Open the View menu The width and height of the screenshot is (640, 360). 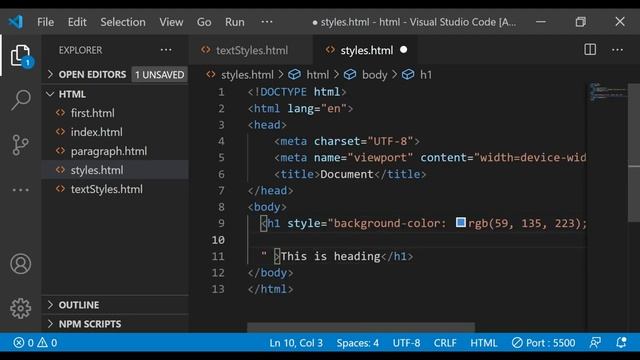(171, 22)
